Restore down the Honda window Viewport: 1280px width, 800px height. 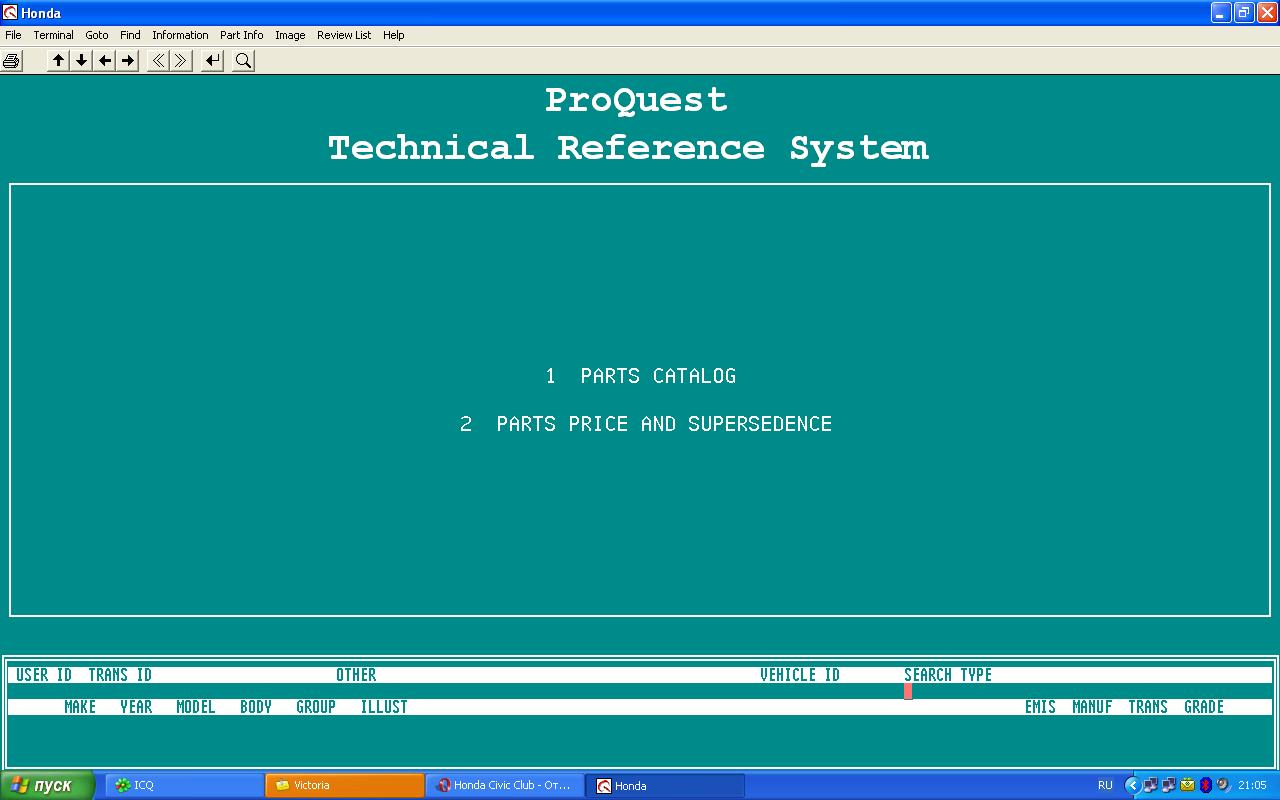coord(1244,12)
